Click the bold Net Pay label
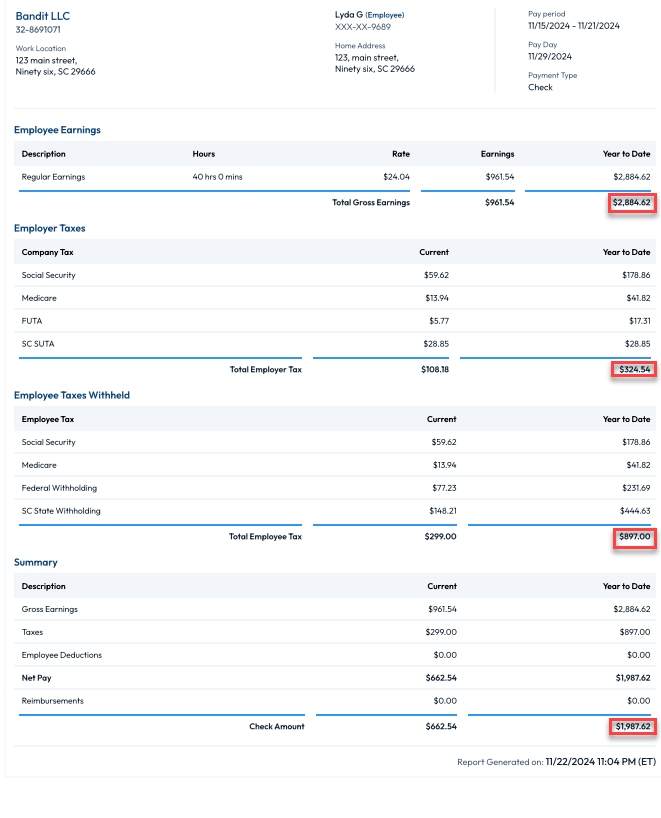661x818 pixels. [x=37, y=678]
